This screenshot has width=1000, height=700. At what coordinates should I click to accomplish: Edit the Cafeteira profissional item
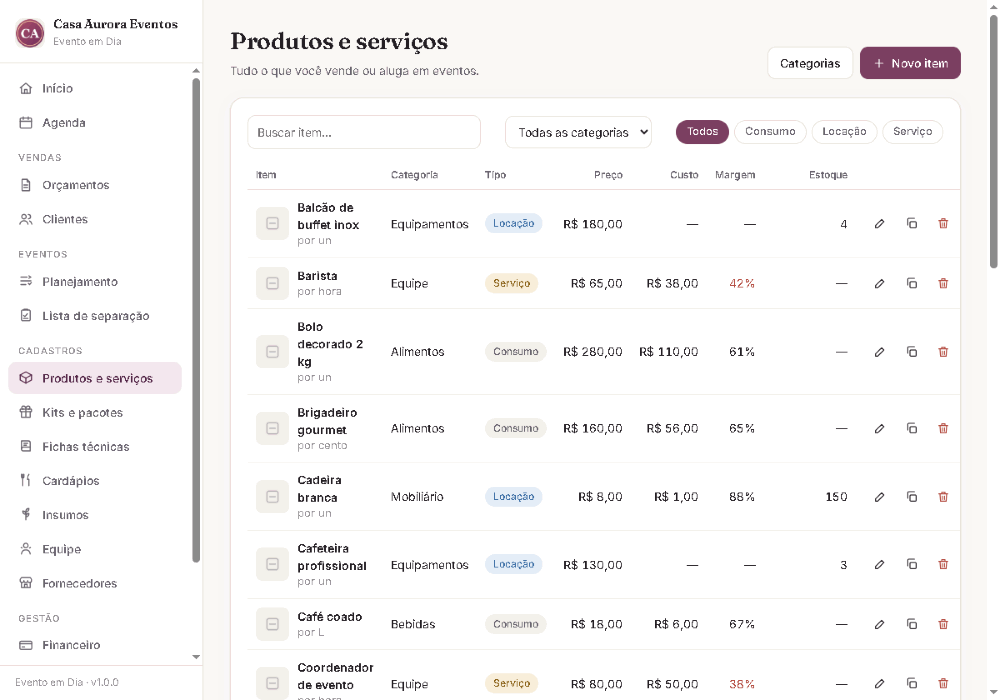[879, 565]
